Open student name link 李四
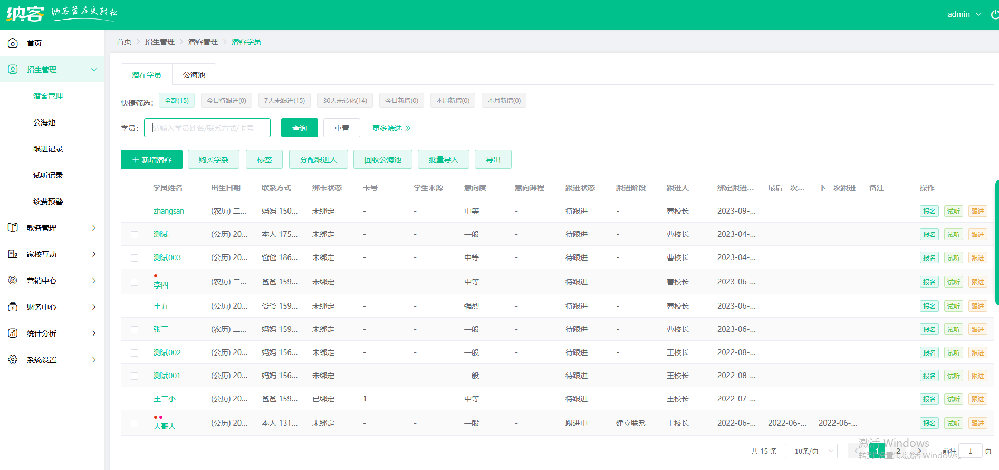The height and width of the screenshot is (470, 999). (x=161, y=285)
